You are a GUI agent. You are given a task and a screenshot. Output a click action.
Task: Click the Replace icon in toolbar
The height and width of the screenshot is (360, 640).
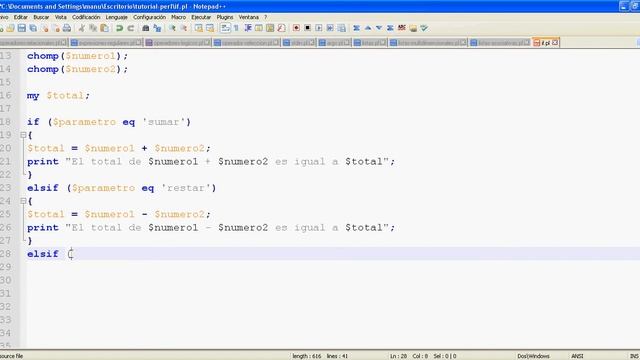[x=157, y=28]
